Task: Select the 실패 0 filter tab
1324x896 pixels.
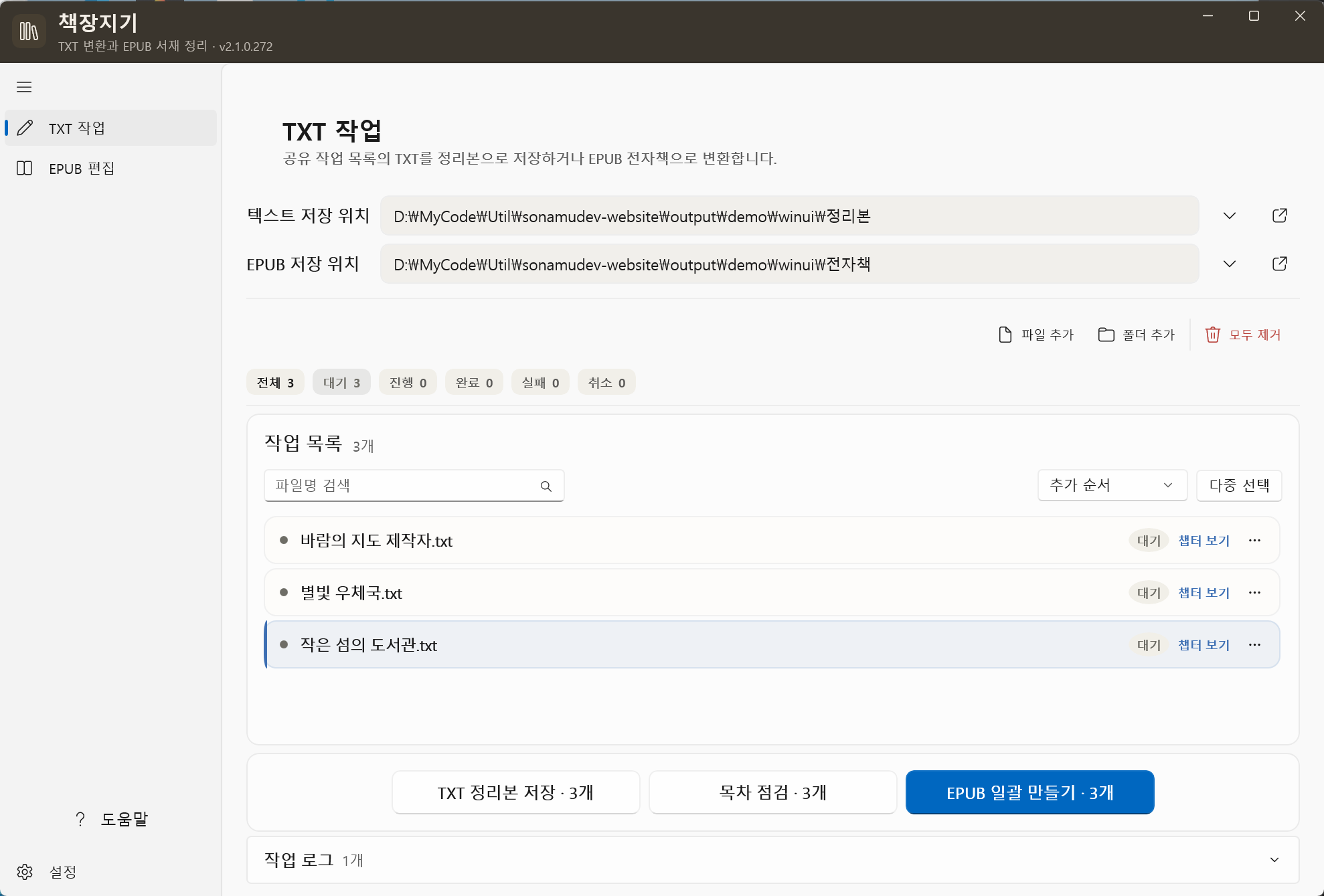Action: click(x=540, y=383)
